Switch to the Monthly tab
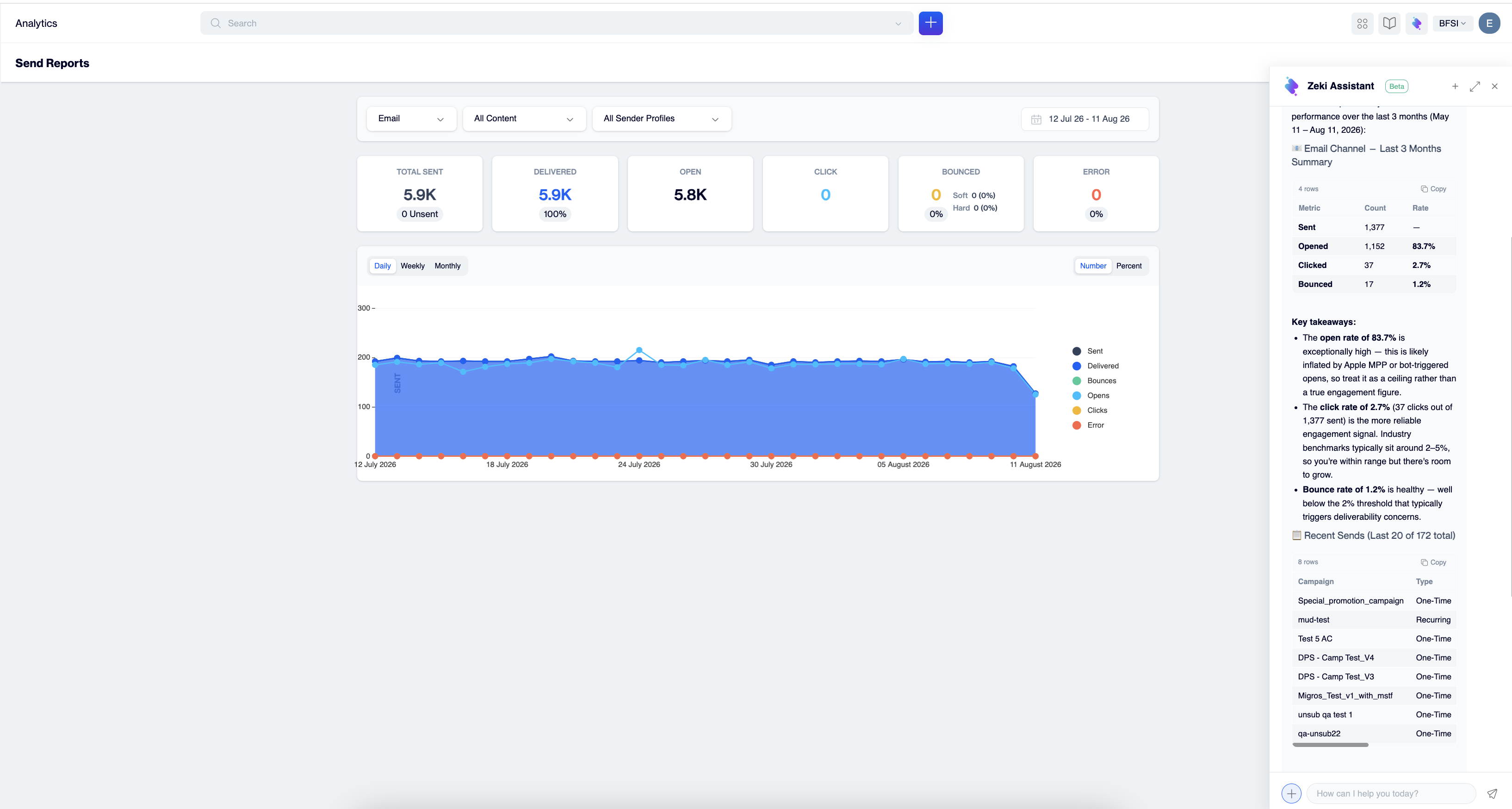Image resolution: width=1512 pixels, height=809 pixels. click(447, 266)
